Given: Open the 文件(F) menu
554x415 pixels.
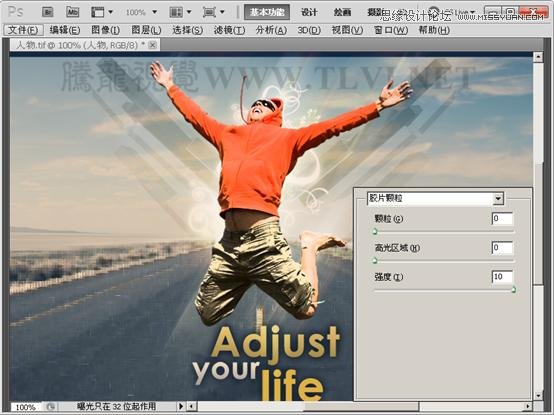Looking at the screenshot, I should [x=23, y=30].
